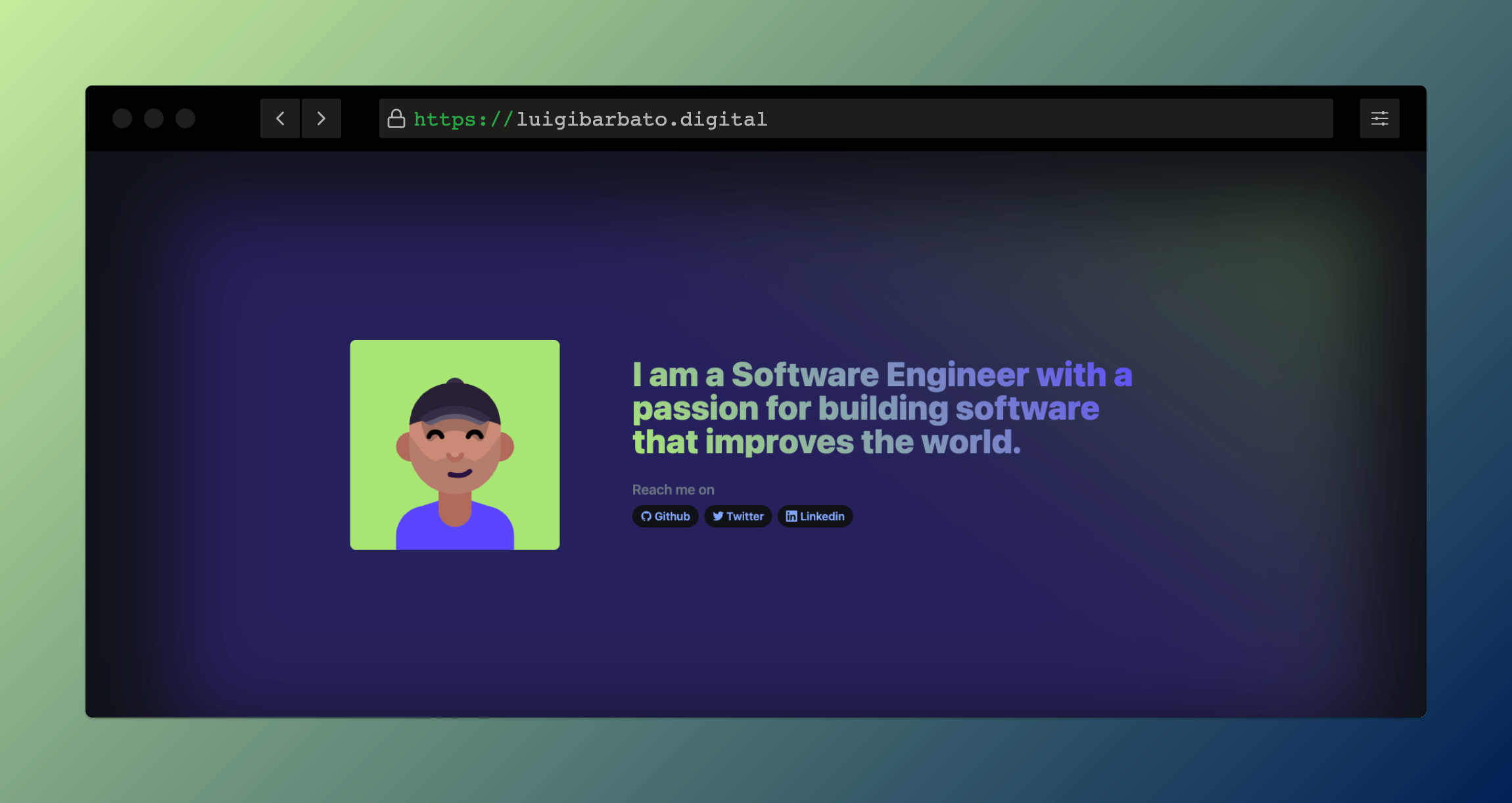Click the Linkedin logo icon

(791, 516)
